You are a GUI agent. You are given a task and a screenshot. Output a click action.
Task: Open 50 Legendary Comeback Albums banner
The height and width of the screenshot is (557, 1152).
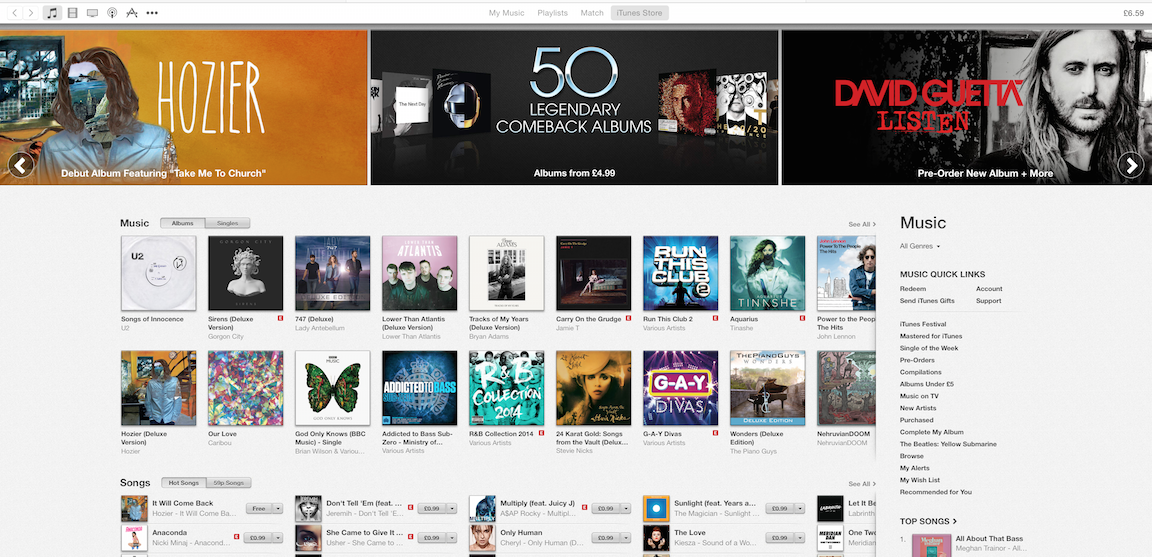point(574,107)
